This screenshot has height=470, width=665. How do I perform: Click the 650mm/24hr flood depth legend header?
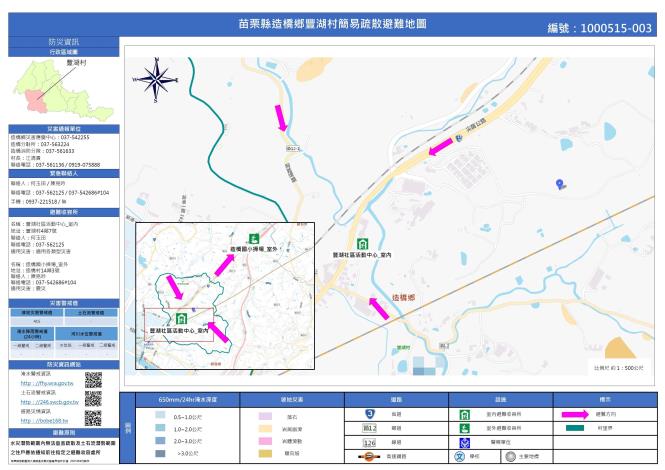pyautogui.click(x=187, y=400)
